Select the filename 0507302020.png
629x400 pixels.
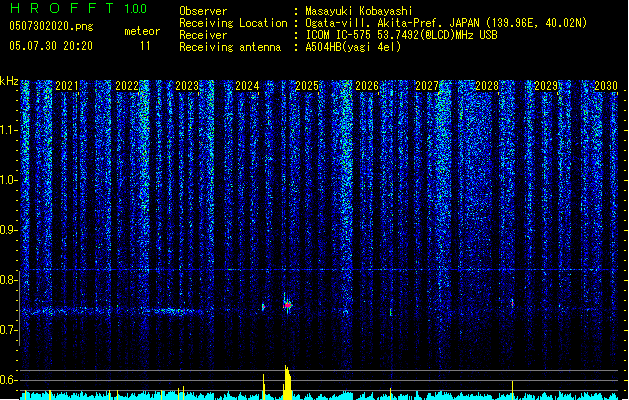(51, 26)
